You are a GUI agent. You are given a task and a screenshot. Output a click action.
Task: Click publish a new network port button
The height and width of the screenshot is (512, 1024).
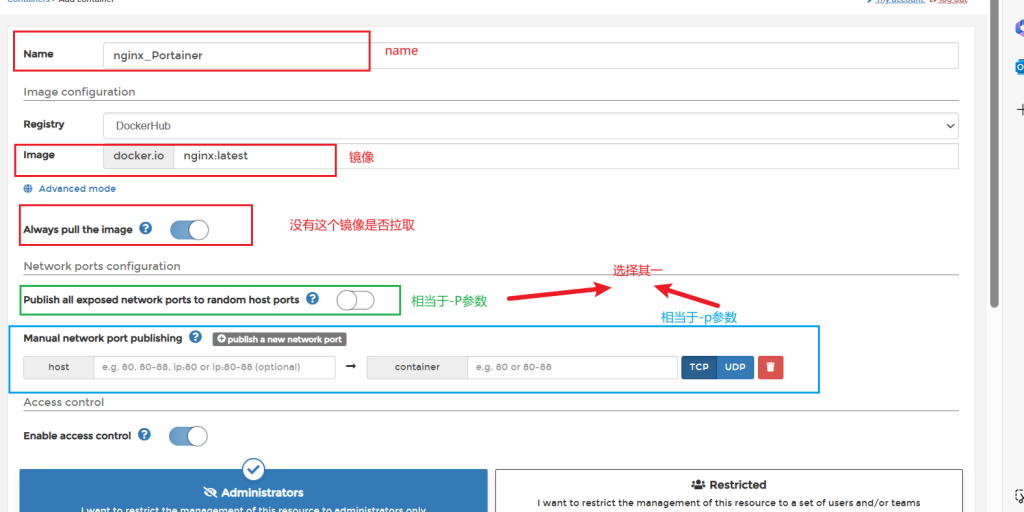[x=279, y=339]
